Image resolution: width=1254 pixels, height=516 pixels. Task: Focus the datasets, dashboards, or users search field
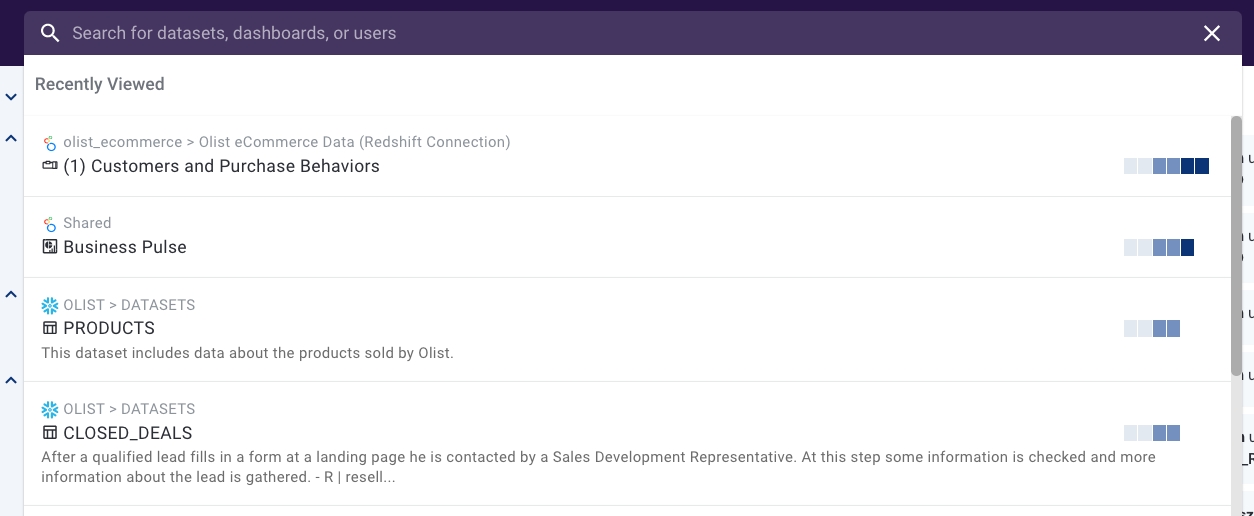pyautogui.click(x=600, y=33)
